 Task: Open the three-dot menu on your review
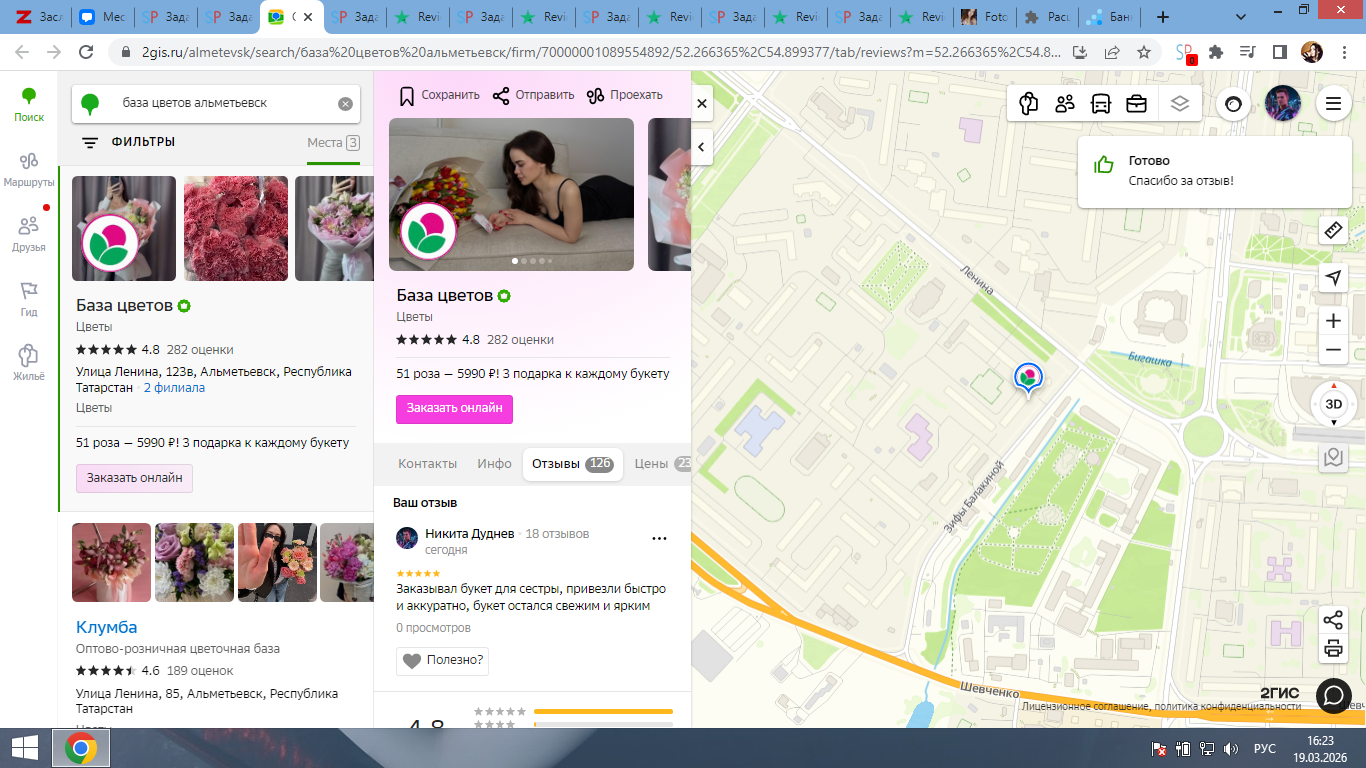(x=659, y=538)
